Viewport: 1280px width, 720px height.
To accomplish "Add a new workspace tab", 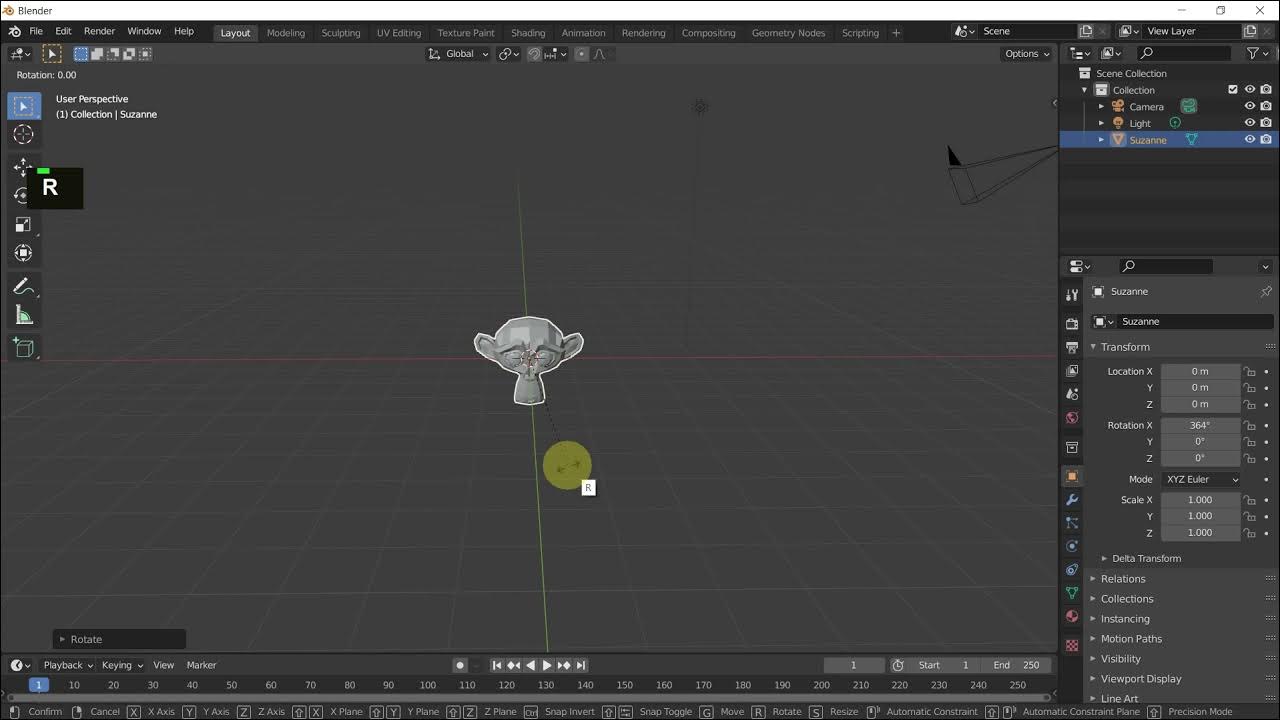I will click(x=896, y=33).
